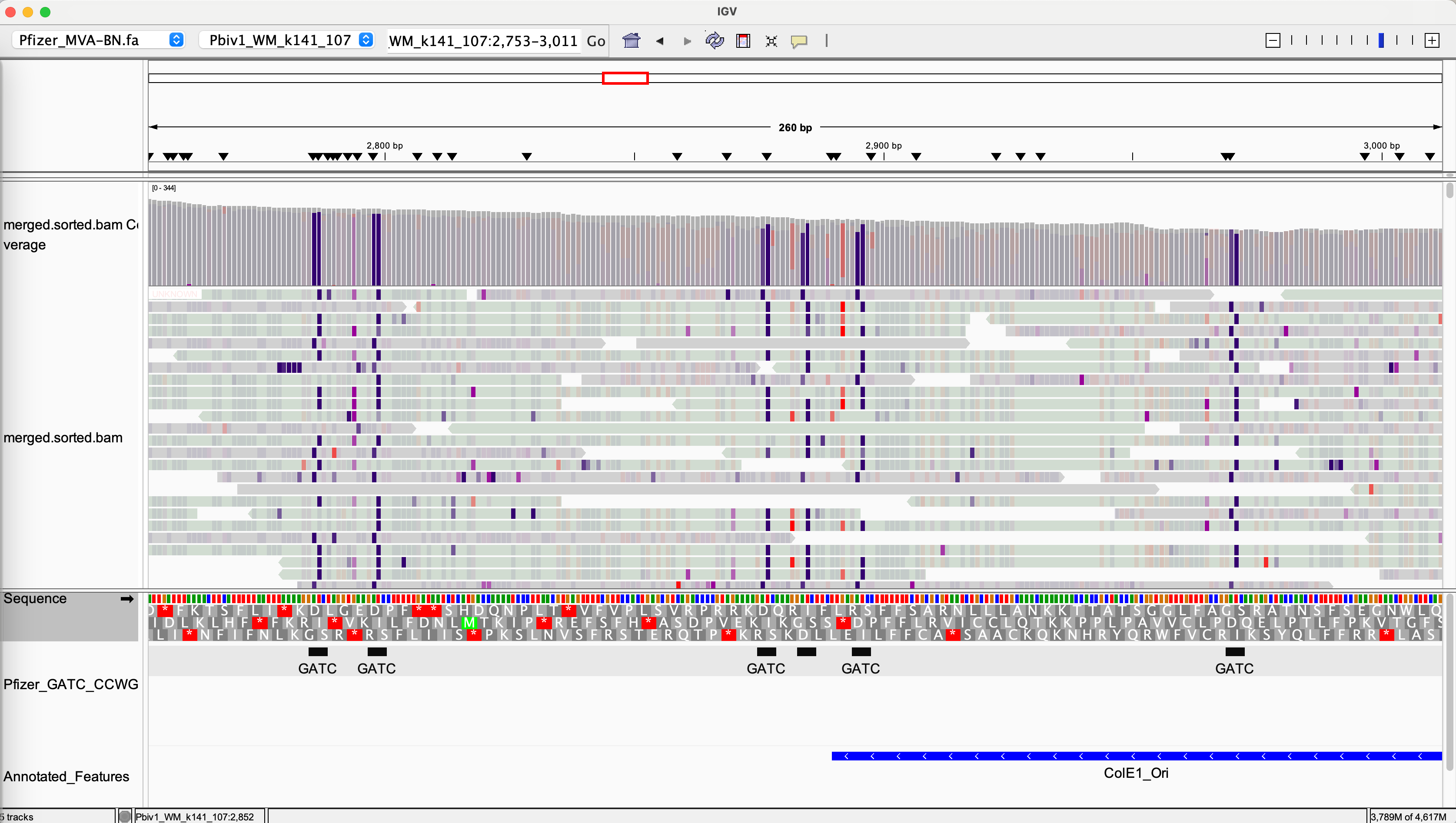
Task: Zoom in with the plus icon
Action: tap(1432, 41)
